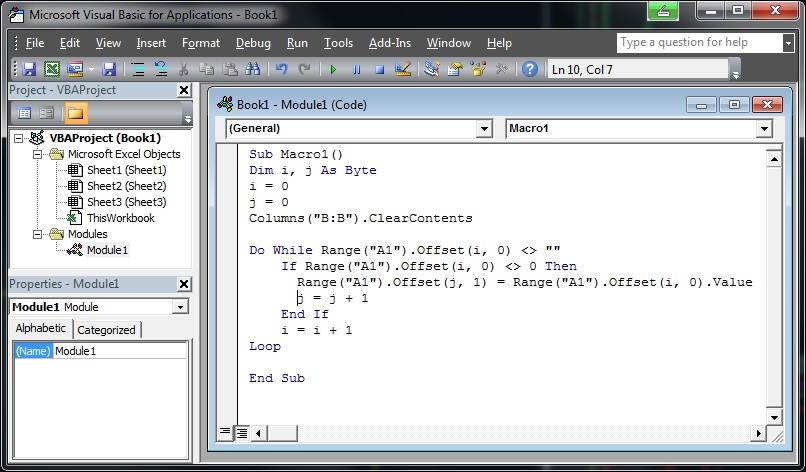Screen dimensions: 806x472
Task: Click code window scroll down arrow
Action: [774, 417]
